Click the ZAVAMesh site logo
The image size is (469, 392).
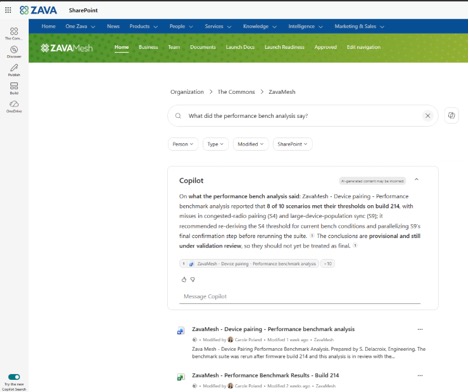67,48
